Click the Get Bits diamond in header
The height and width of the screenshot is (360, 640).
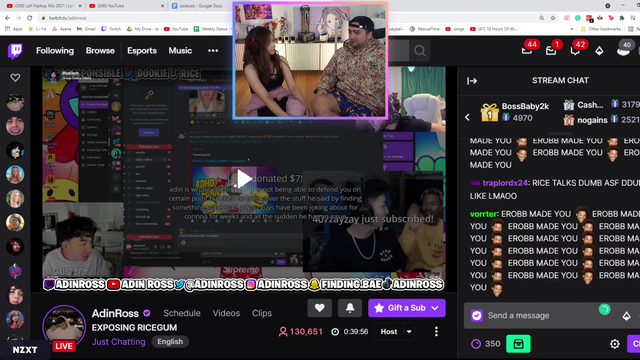(599, 51)
